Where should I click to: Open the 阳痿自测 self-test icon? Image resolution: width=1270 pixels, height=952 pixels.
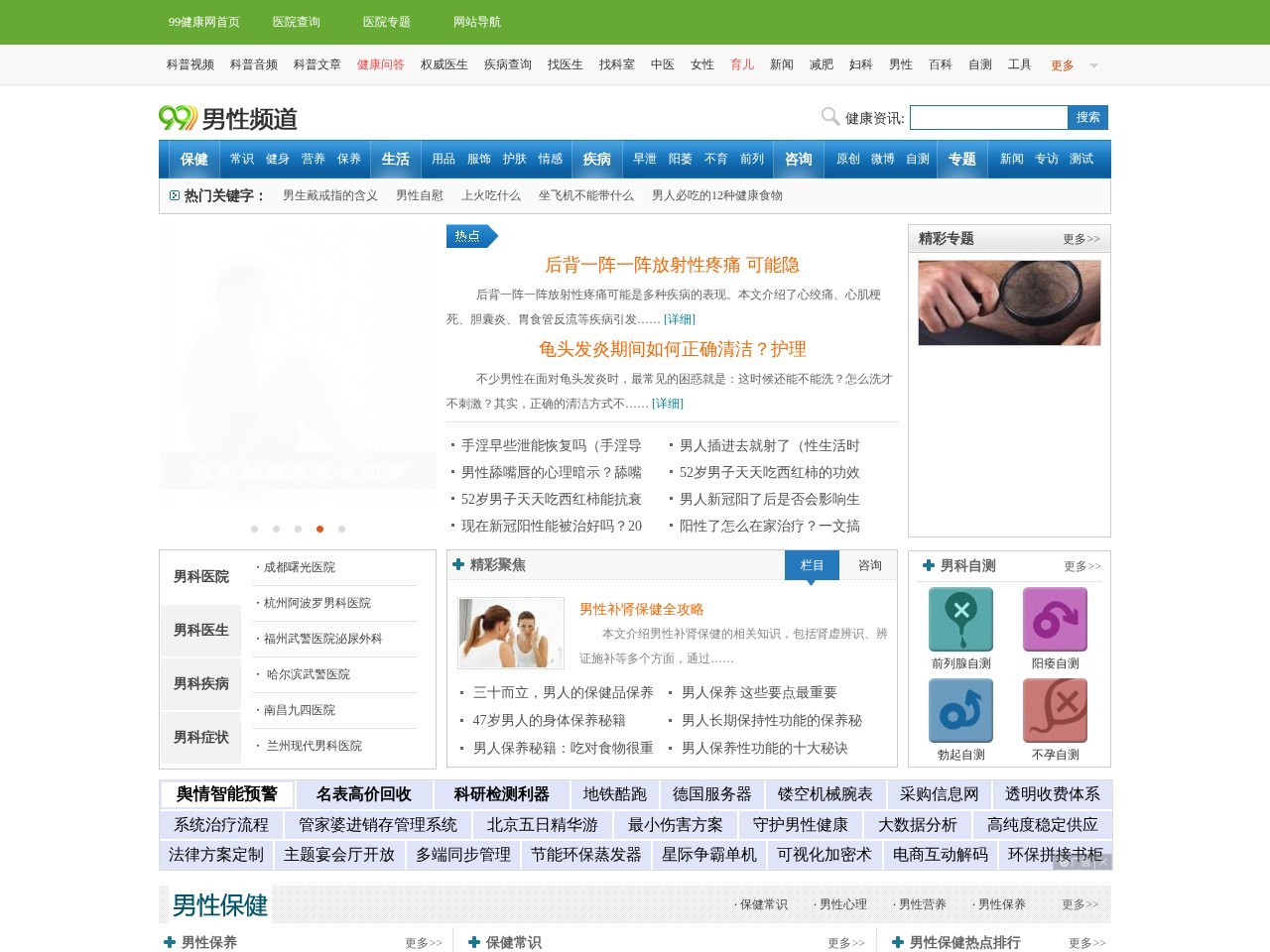click(x=1055, y=619)
